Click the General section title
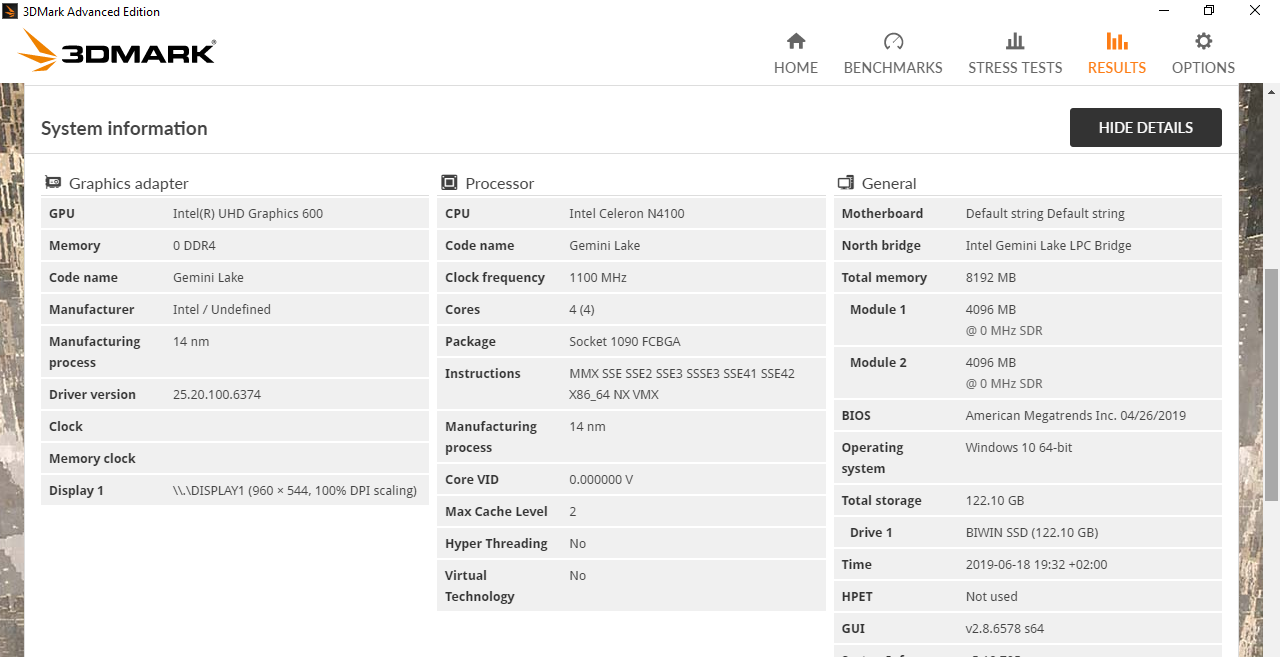 [889, 183]
